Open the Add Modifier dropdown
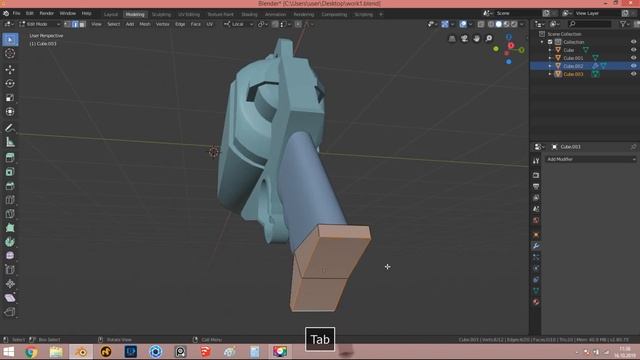 [x=591, y=159]
